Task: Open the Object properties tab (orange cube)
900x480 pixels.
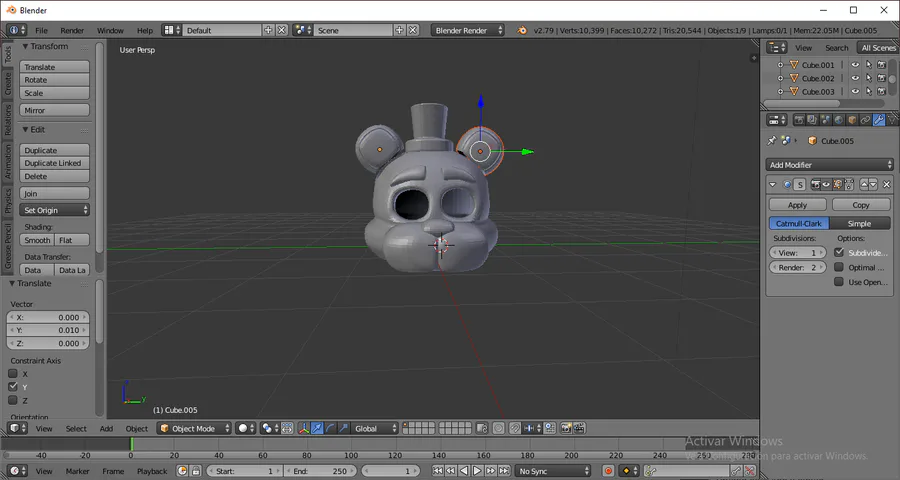Action: coord(852,119)
